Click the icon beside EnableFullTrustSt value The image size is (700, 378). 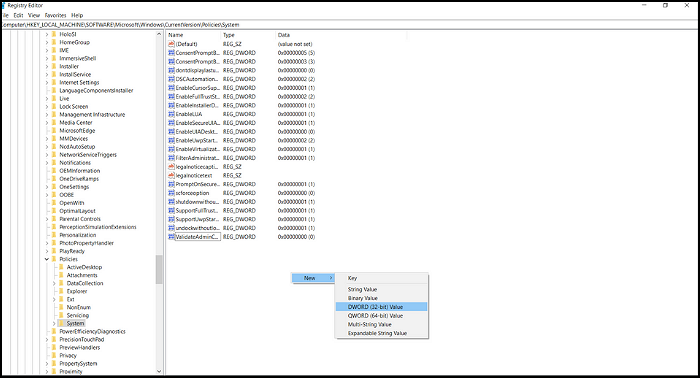pyautogui.click(x=171, y=96)
